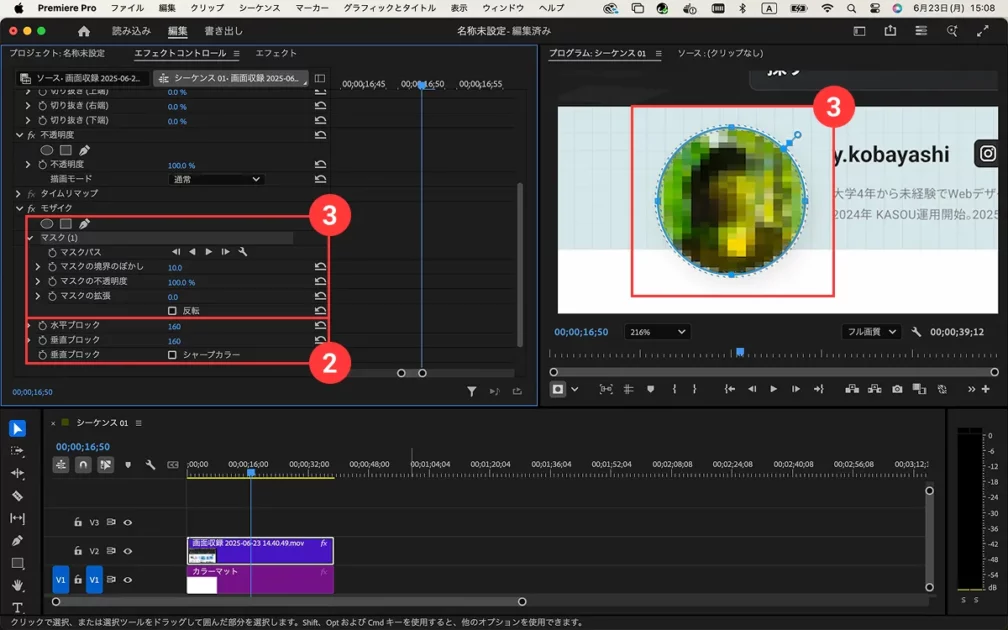Screen dimensions: 1008x630
Task: Click the マスクの境界のぼかし value 10.0
Action: coord(174,268)
